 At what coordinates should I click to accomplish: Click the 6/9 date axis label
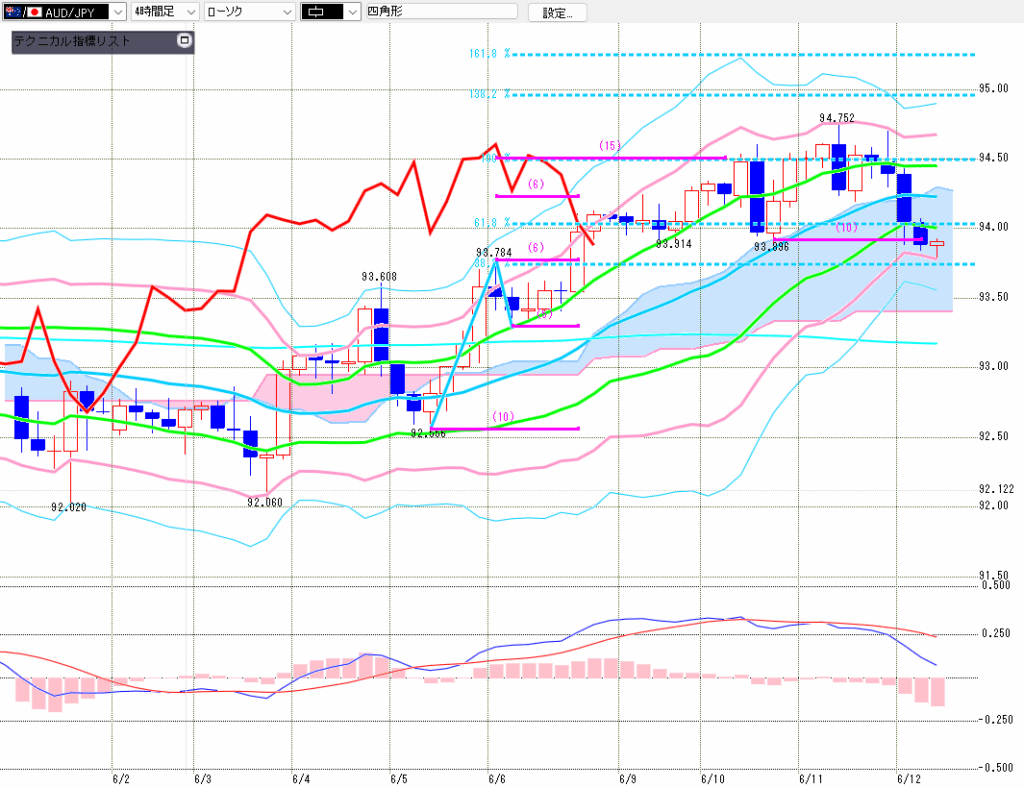628,779
